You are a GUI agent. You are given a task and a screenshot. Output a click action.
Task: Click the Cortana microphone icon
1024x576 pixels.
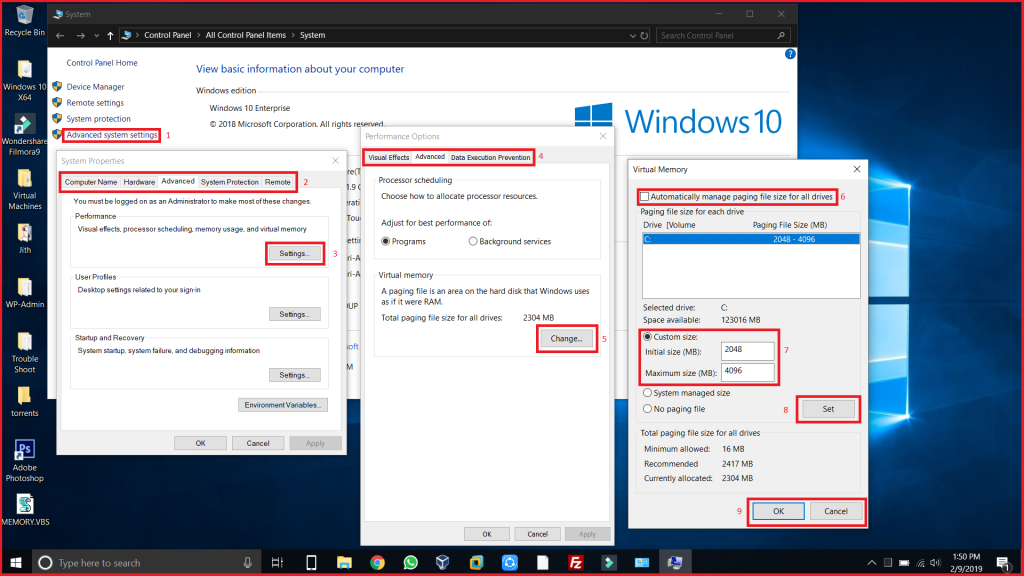(248, 562)
